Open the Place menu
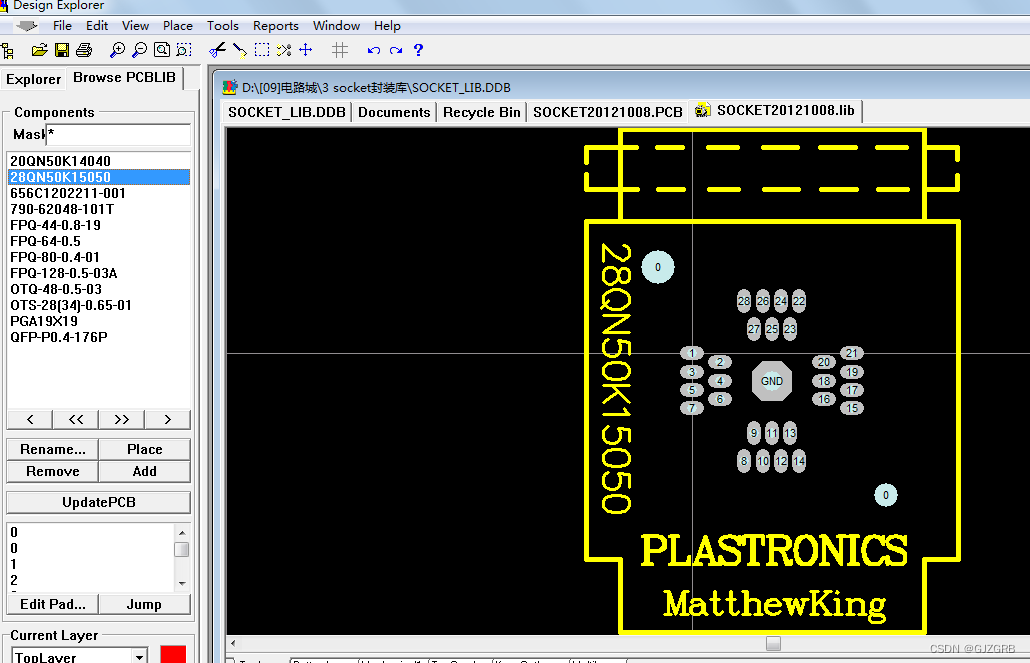This screenshot has width=1030, height=663. coord(178,26)
